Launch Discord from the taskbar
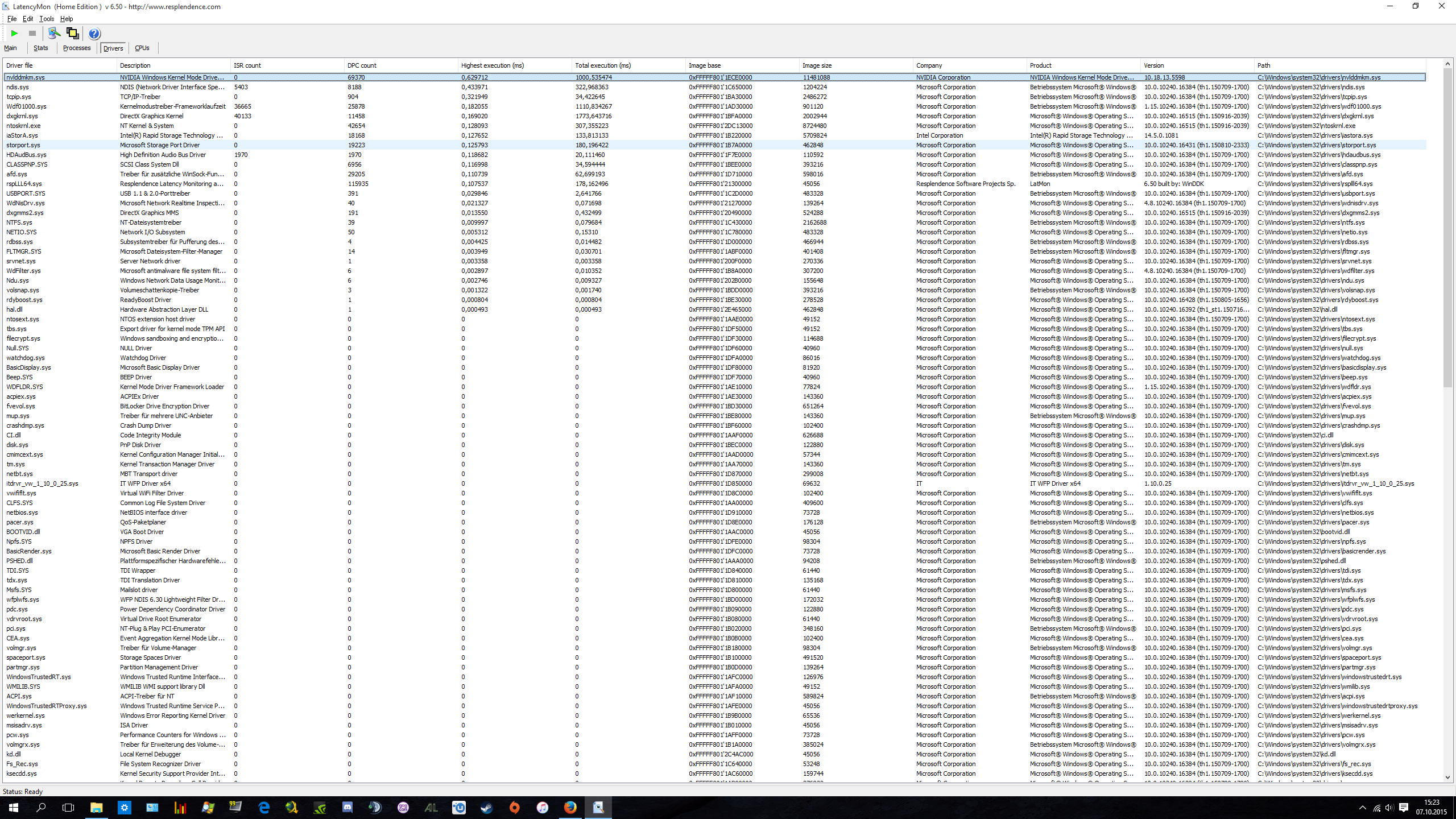Screen dimensions: 1456x819 coord(347,807)
